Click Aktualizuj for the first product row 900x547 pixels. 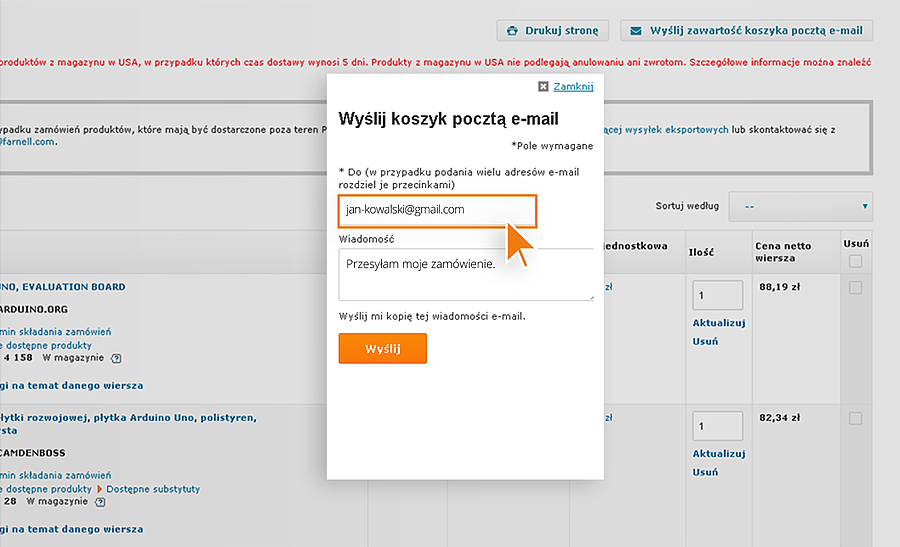(719, 323)
